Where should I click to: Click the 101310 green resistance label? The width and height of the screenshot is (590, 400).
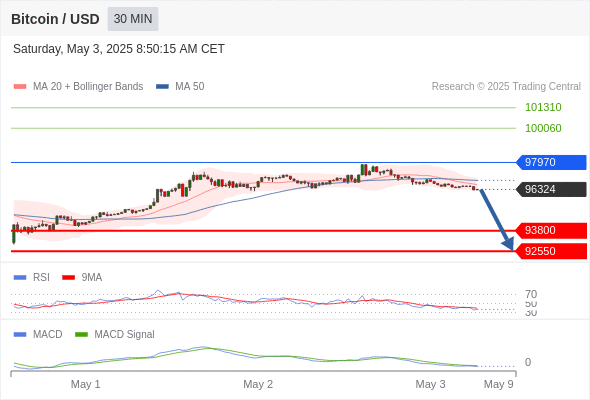pyautogui.click(x=543, y=107)
